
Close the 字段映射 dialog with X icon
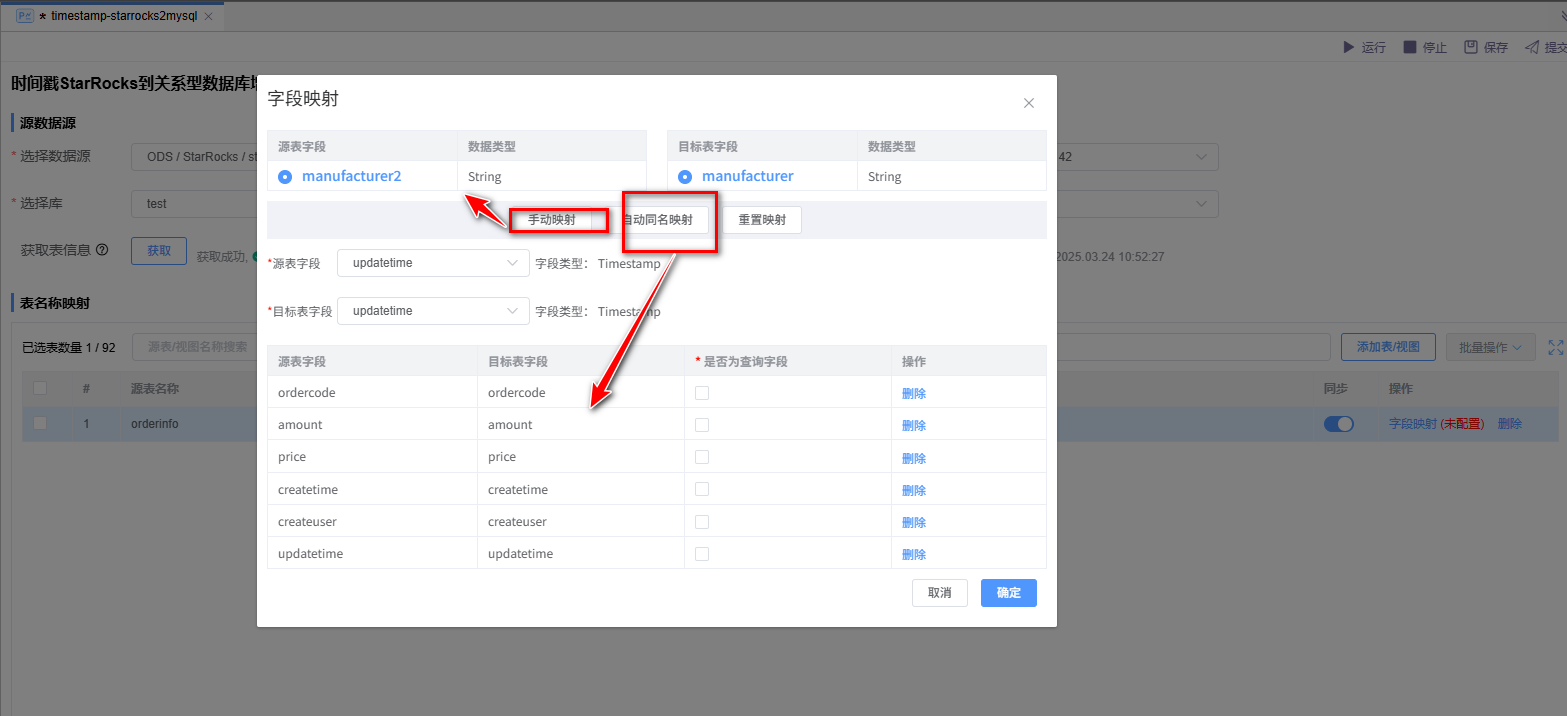pos(1028,103)
